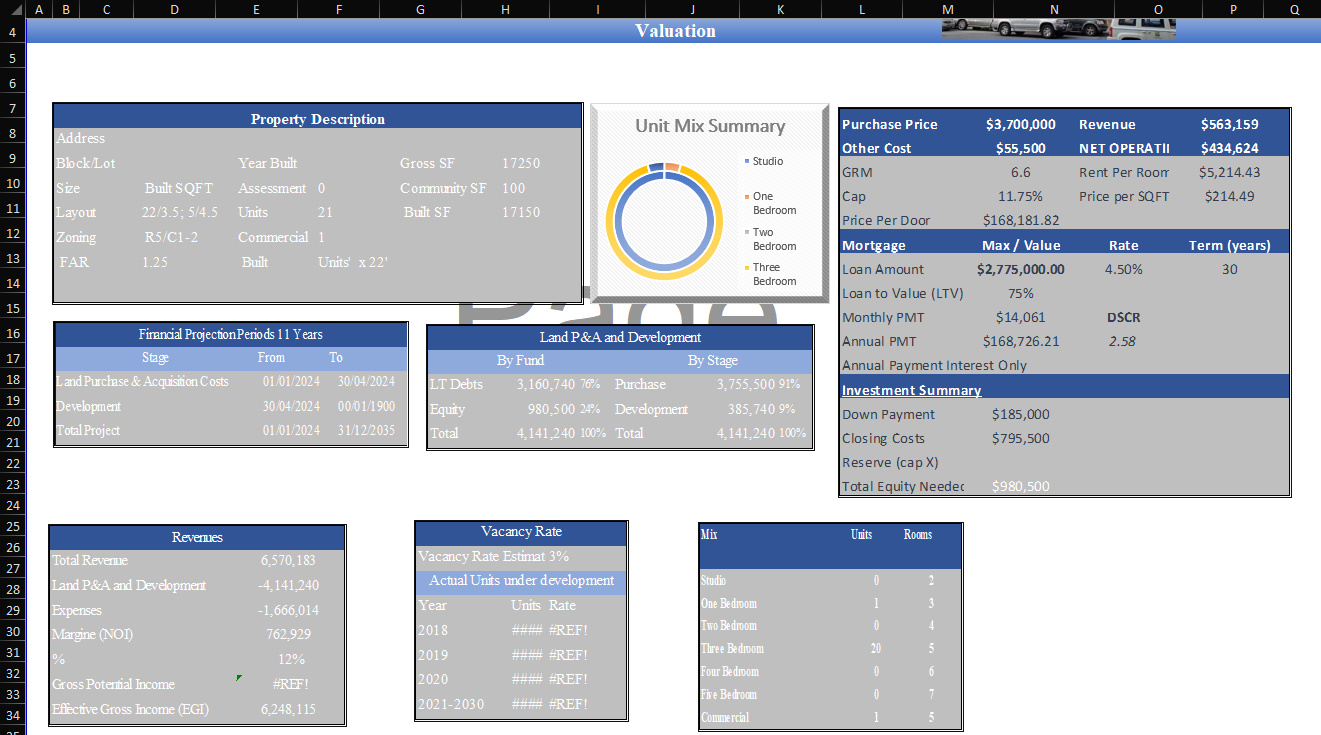Select the Purchase Price value $3,700,000
This screenshot has width=1321, height=735.
pyautogui.click(x=1020, y=124)
